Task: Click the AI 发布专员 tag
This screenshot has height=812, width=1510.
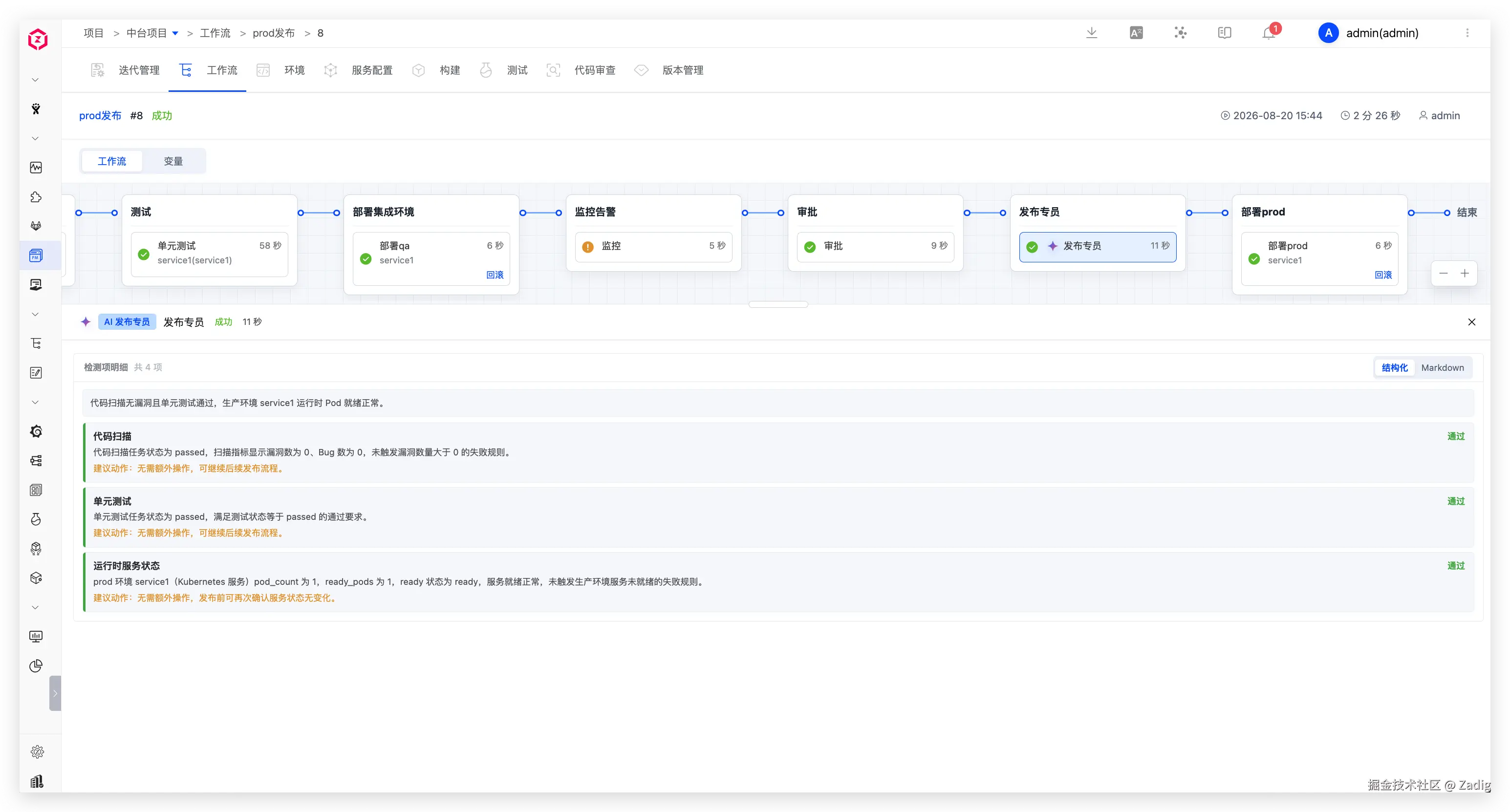Action: click(x=127, y=321)
